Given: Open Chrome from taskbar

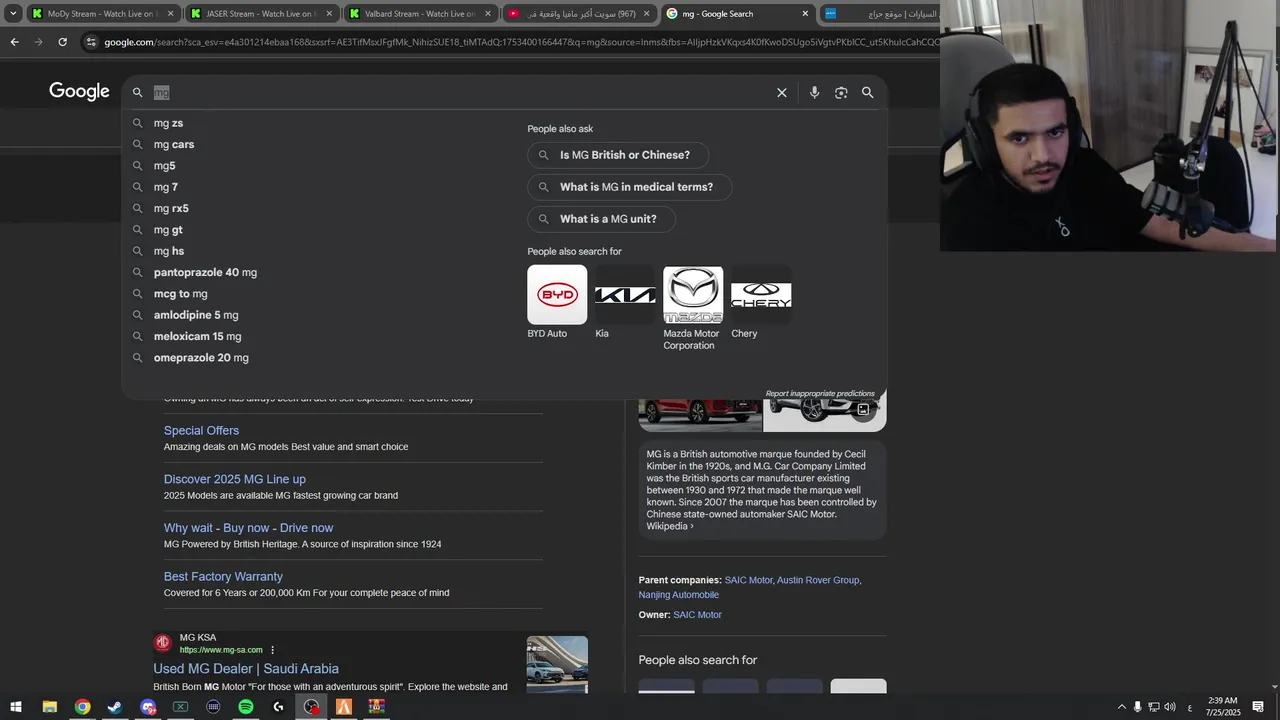Looking at the screenshot, I should [x=82, y=707].
